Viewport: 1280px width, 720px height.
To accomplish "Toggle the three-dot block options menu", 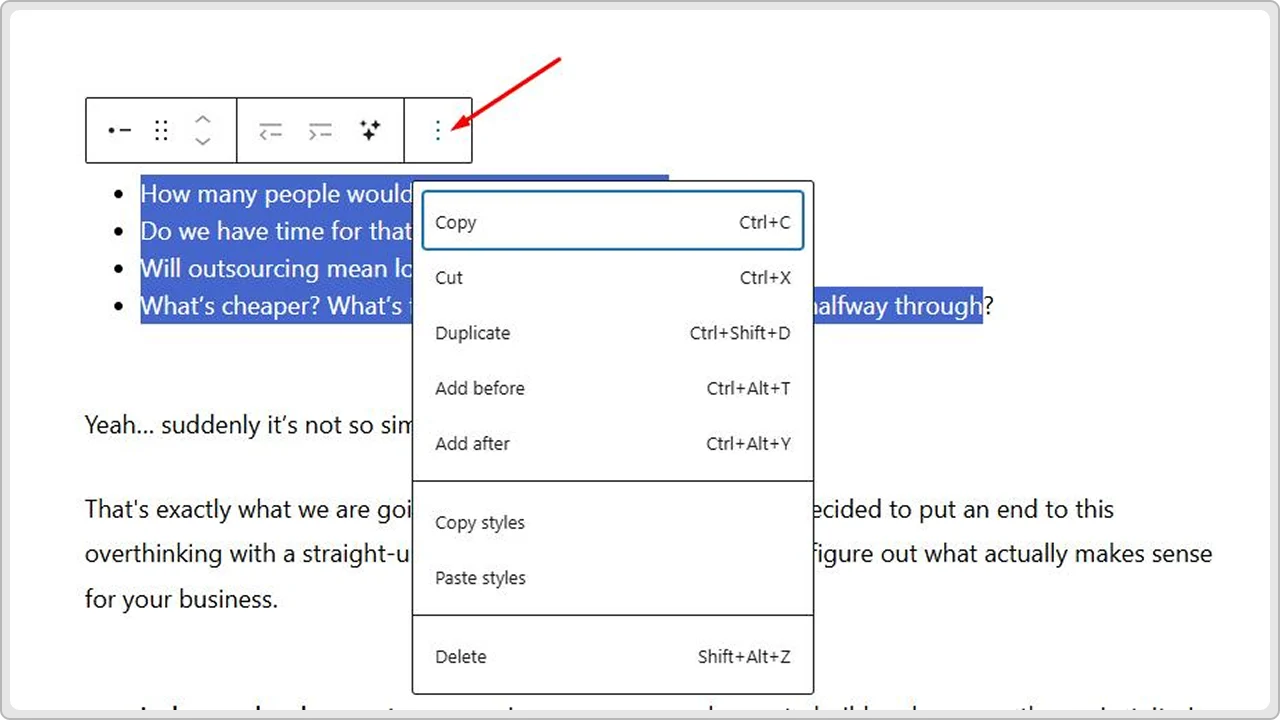I will [x=437, y=130].
